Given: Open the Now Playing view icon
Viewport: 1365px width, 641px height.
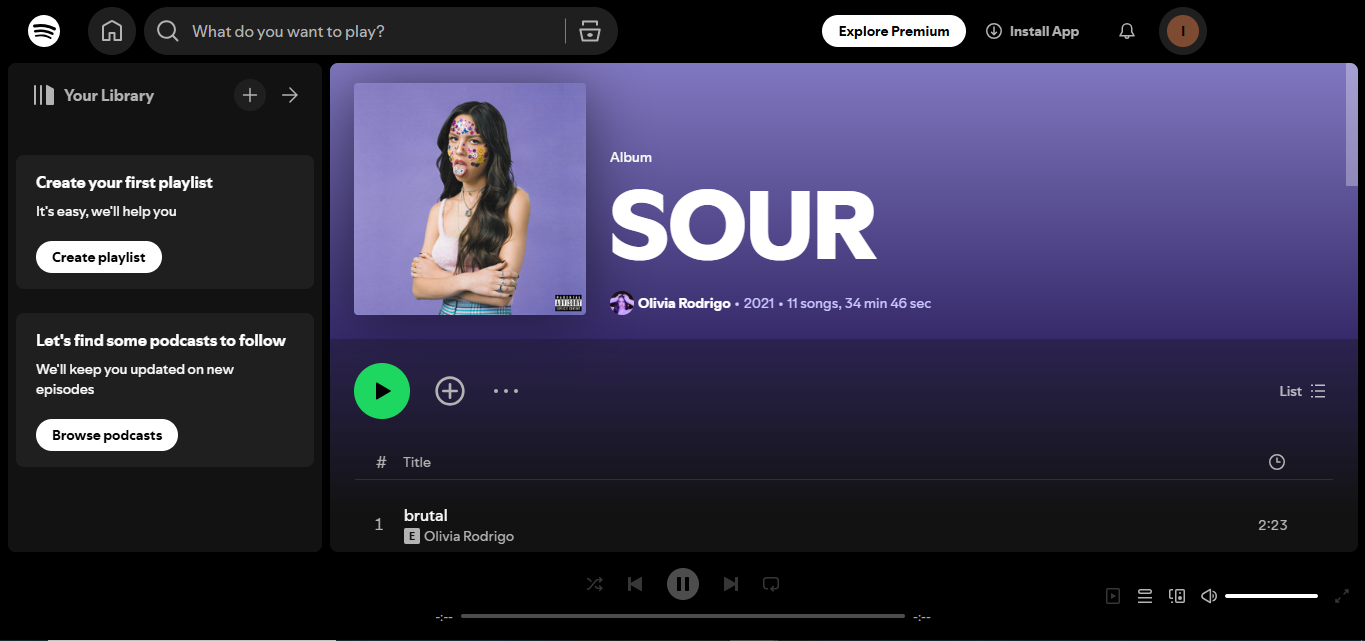Looking at the screenshot, I should click(1112, 595).
